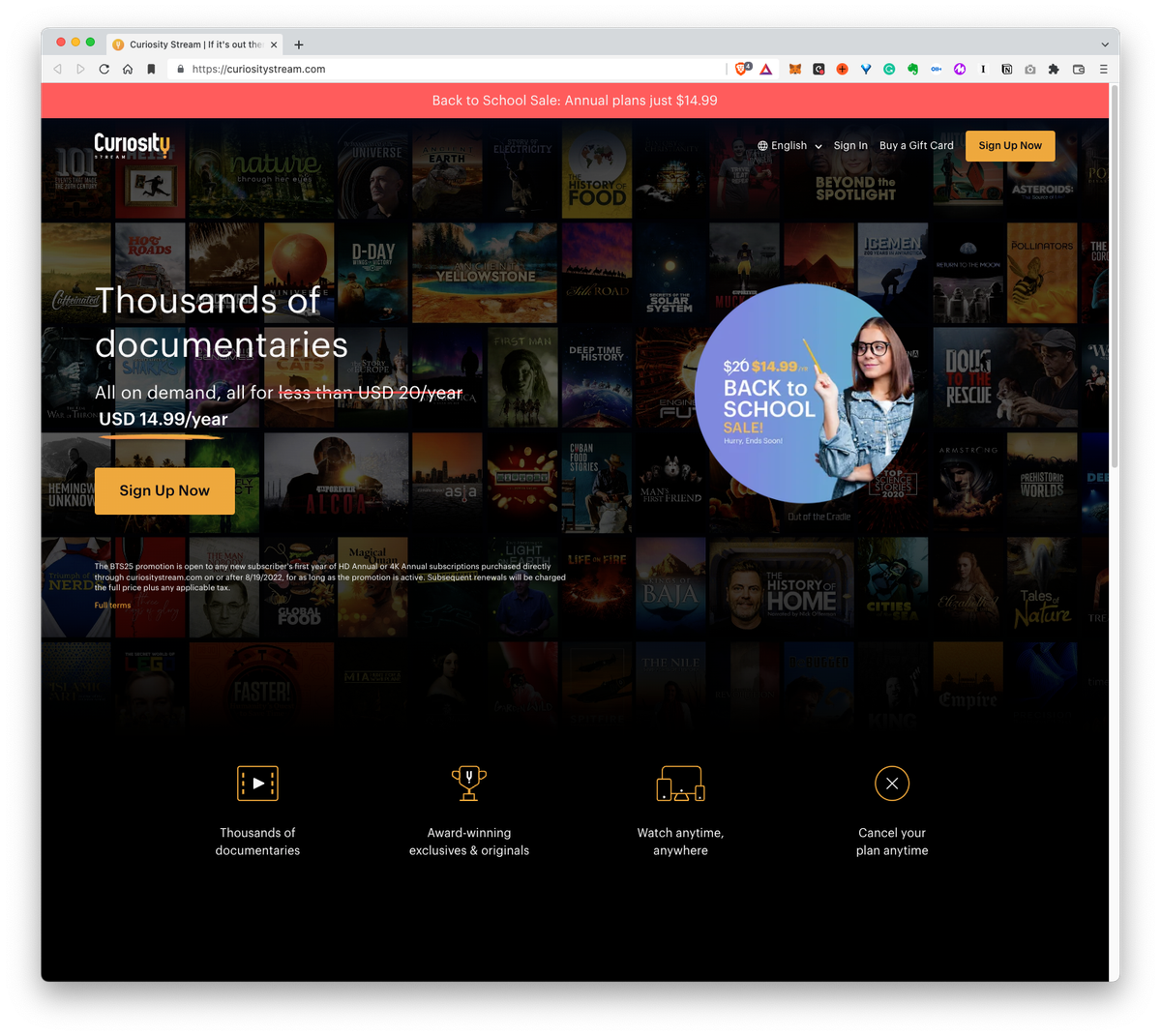The image size is (1161, 1036).
Task: Click the camera screenshot extension icon
Action: pos(1029,69)
